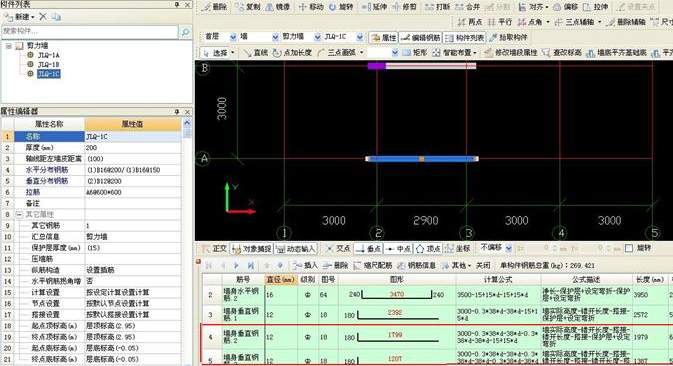Click the 直径(mm) column header in rebar table
Image resolution: width=673 pixels, height=366 pixels.
coord(281,279)
